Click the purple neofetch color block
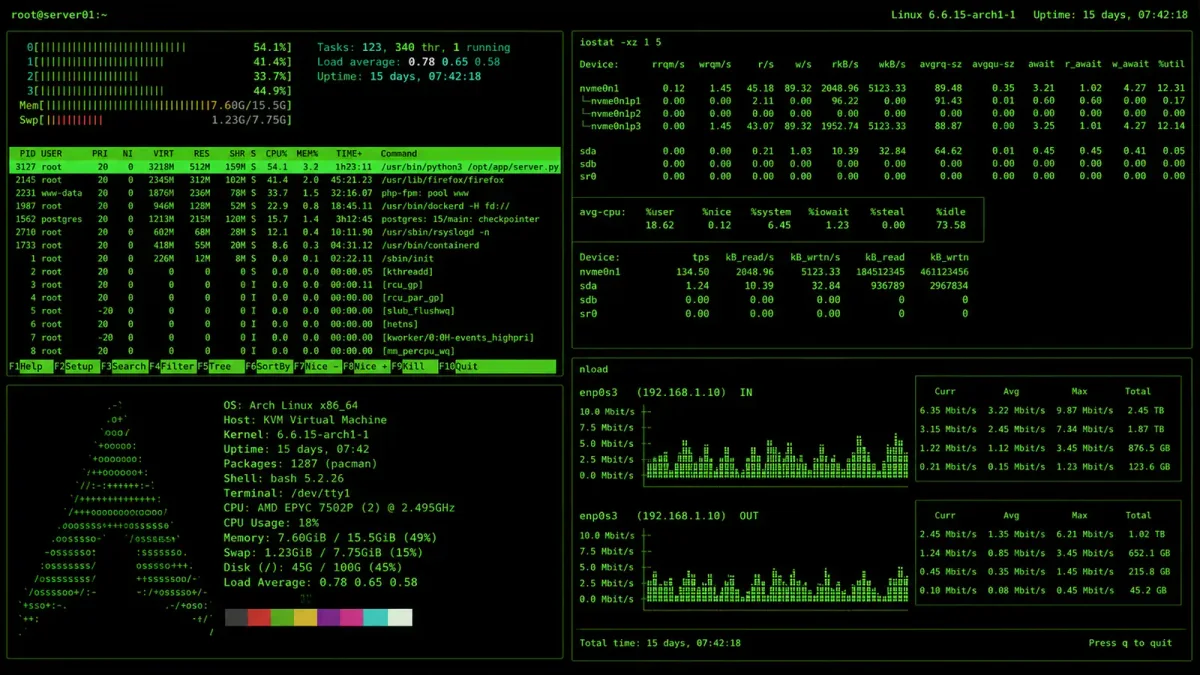Viewport: 1200px width, 675px height. (329, 618)
